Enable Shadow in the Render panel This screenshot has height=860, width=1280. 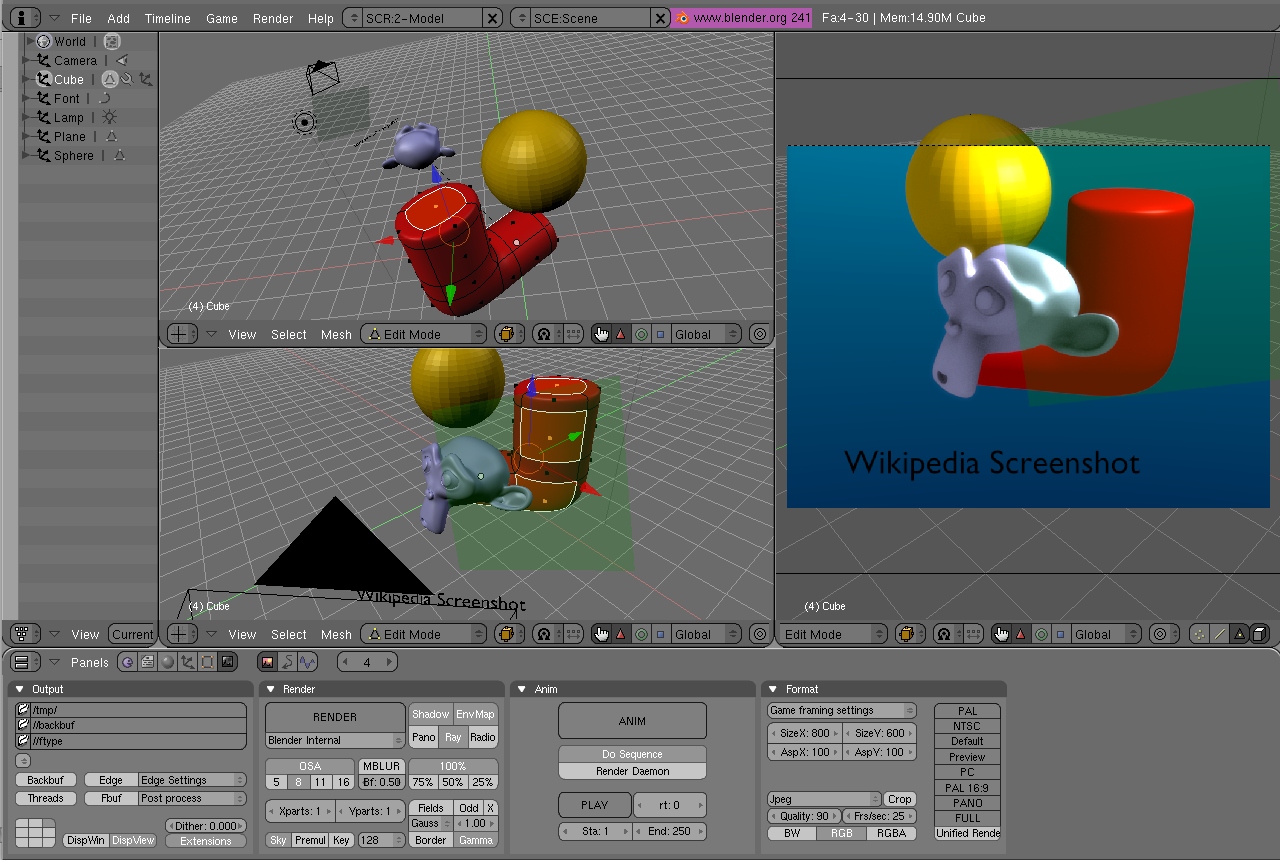click(430, 714)
